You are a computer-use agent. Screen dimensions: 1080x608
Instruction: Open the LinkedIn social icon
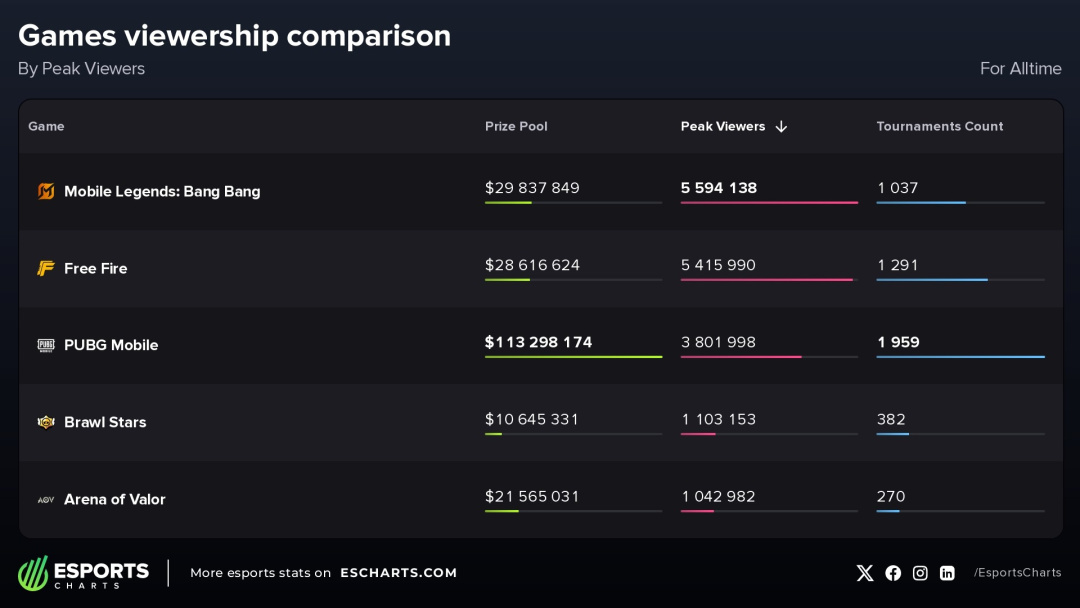click(x=947, y=573)
